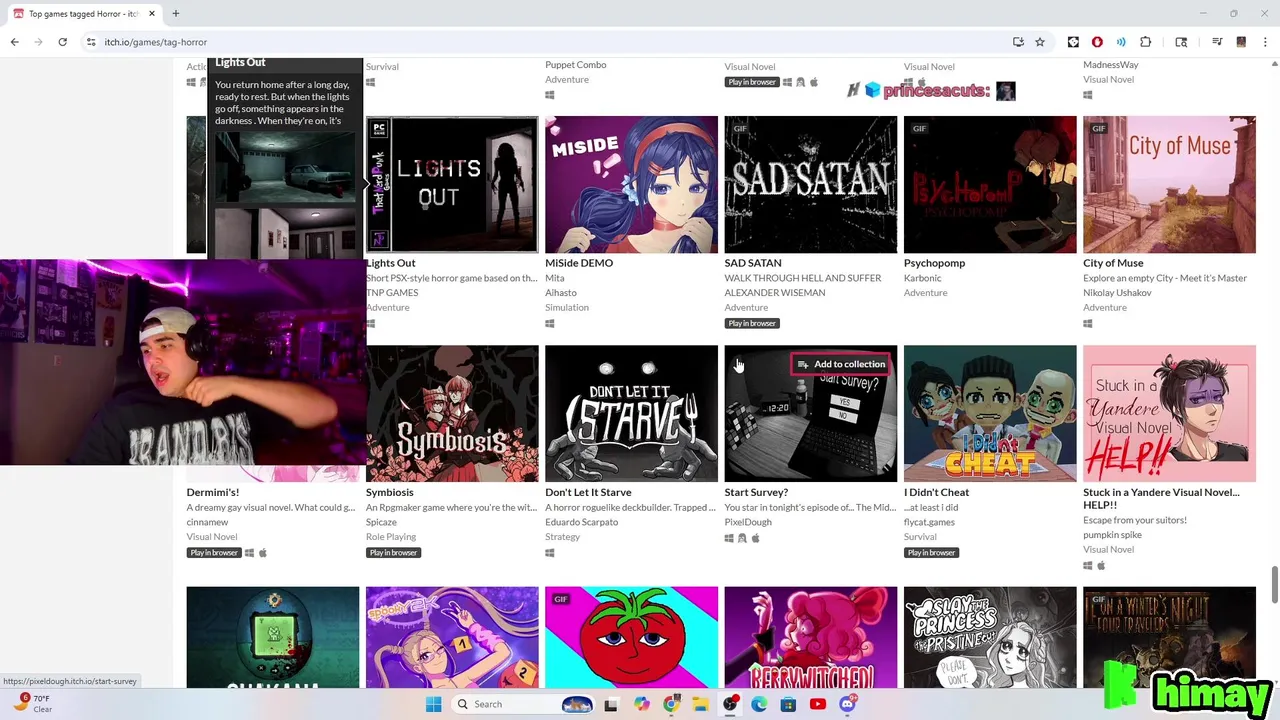Open the Chrome profile avatar

[1241, 42]
